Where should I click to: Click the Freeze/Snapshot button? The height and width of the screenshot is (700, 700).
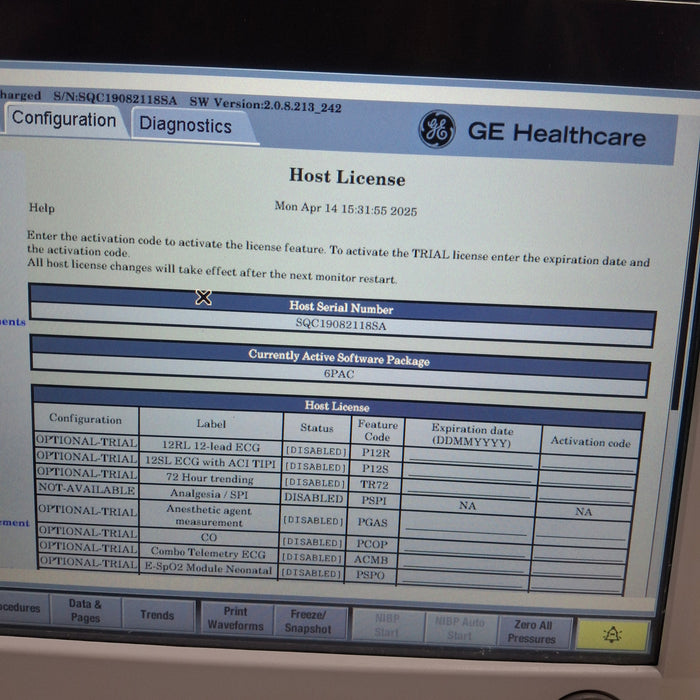308,621
